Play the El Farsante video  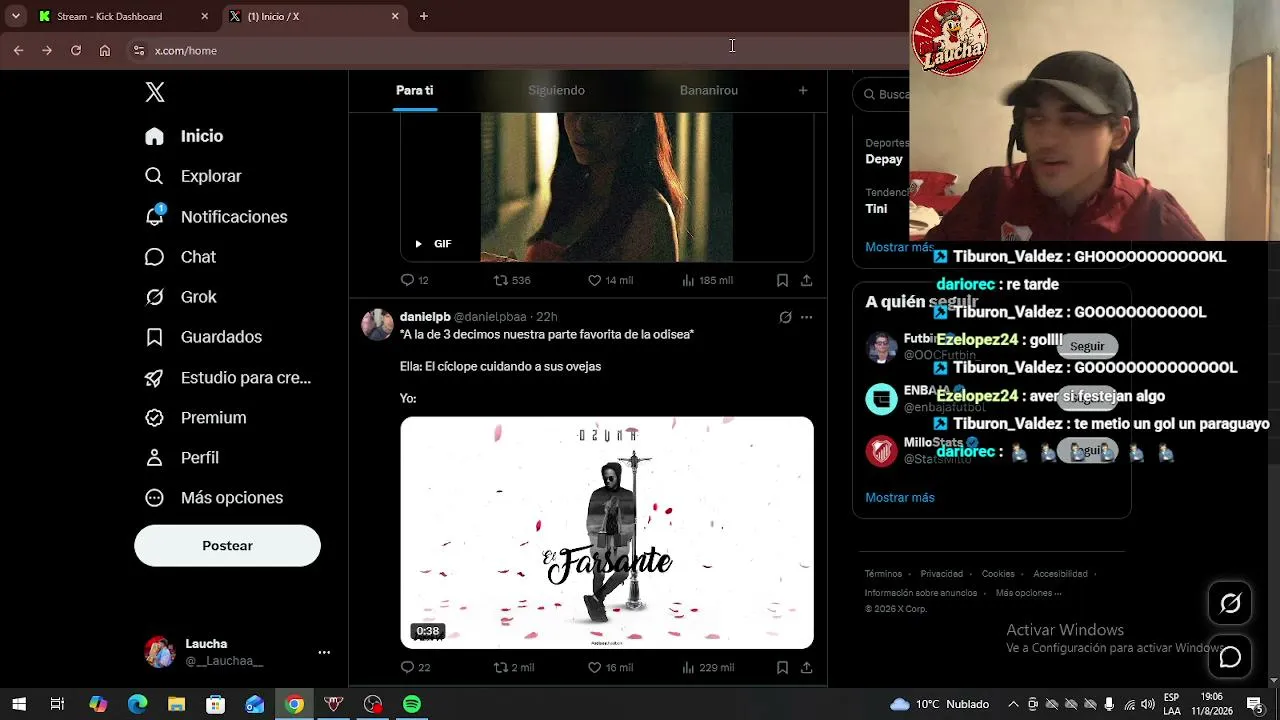pos(607,533)
